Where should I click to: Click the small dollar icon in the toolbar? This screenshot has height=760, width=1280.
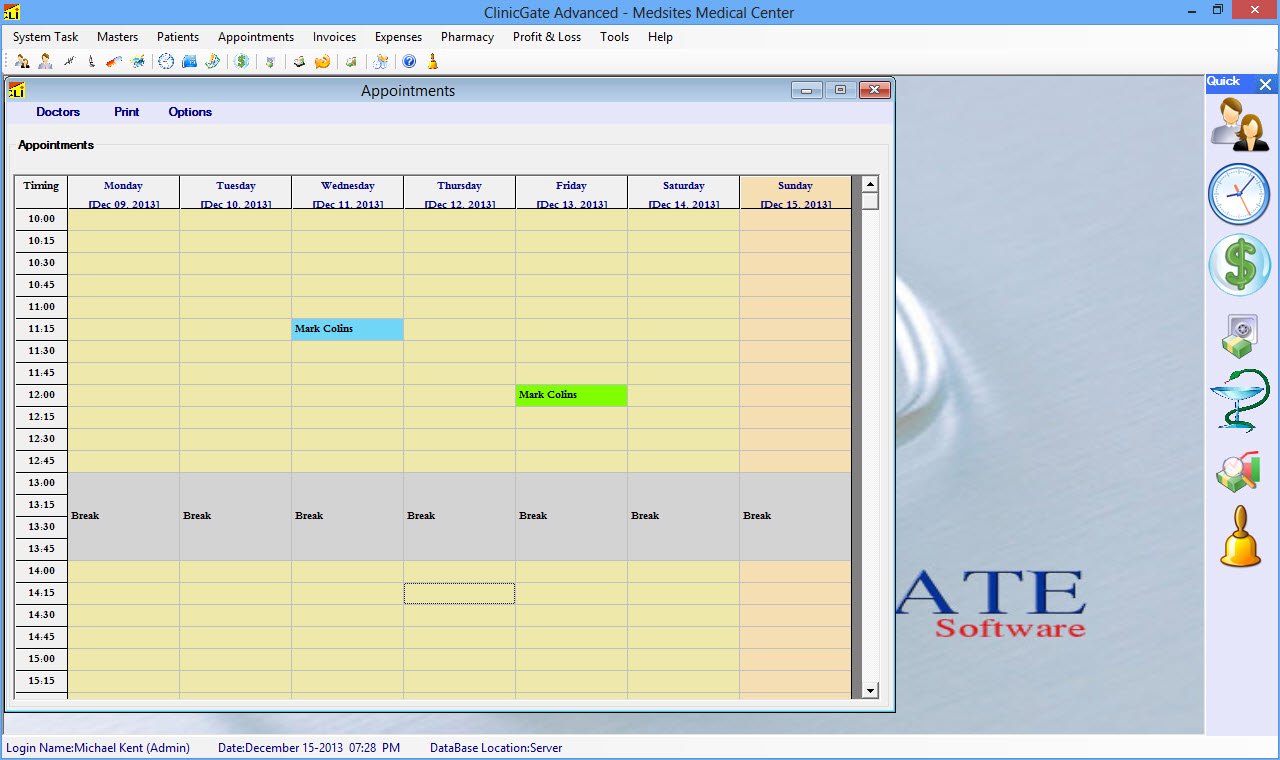click(242, 61)
